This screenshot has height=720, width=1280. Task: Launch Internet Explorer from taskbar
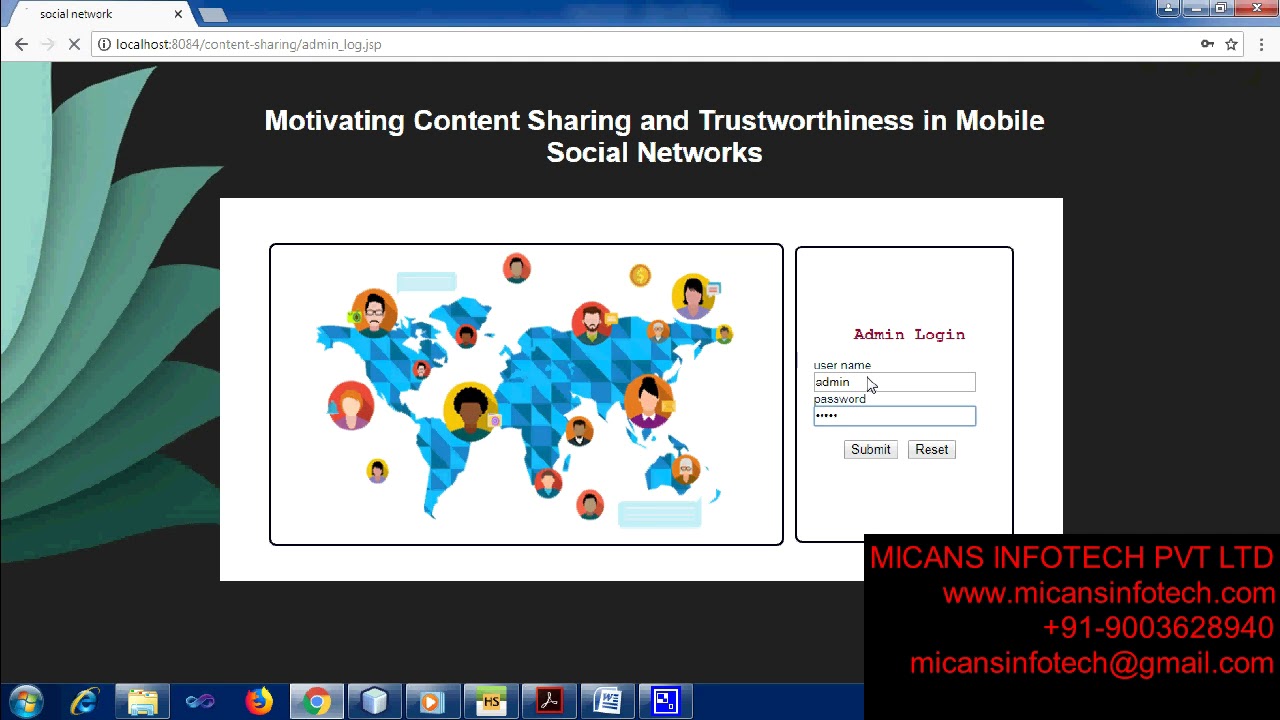click(x=84, y=702)
